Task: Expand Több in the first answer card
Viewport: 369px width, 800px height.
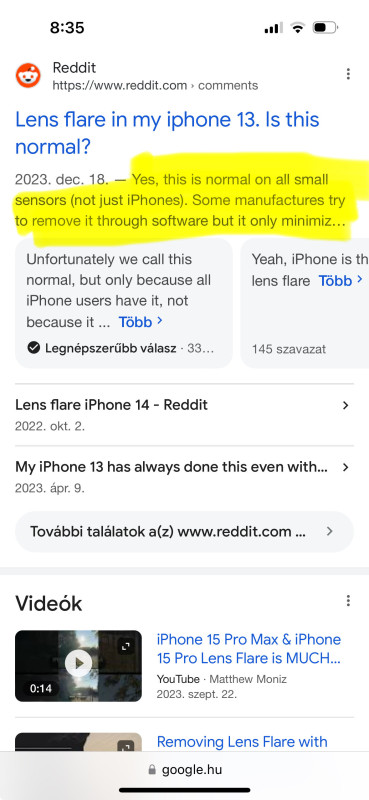Action: click(140, 322)
